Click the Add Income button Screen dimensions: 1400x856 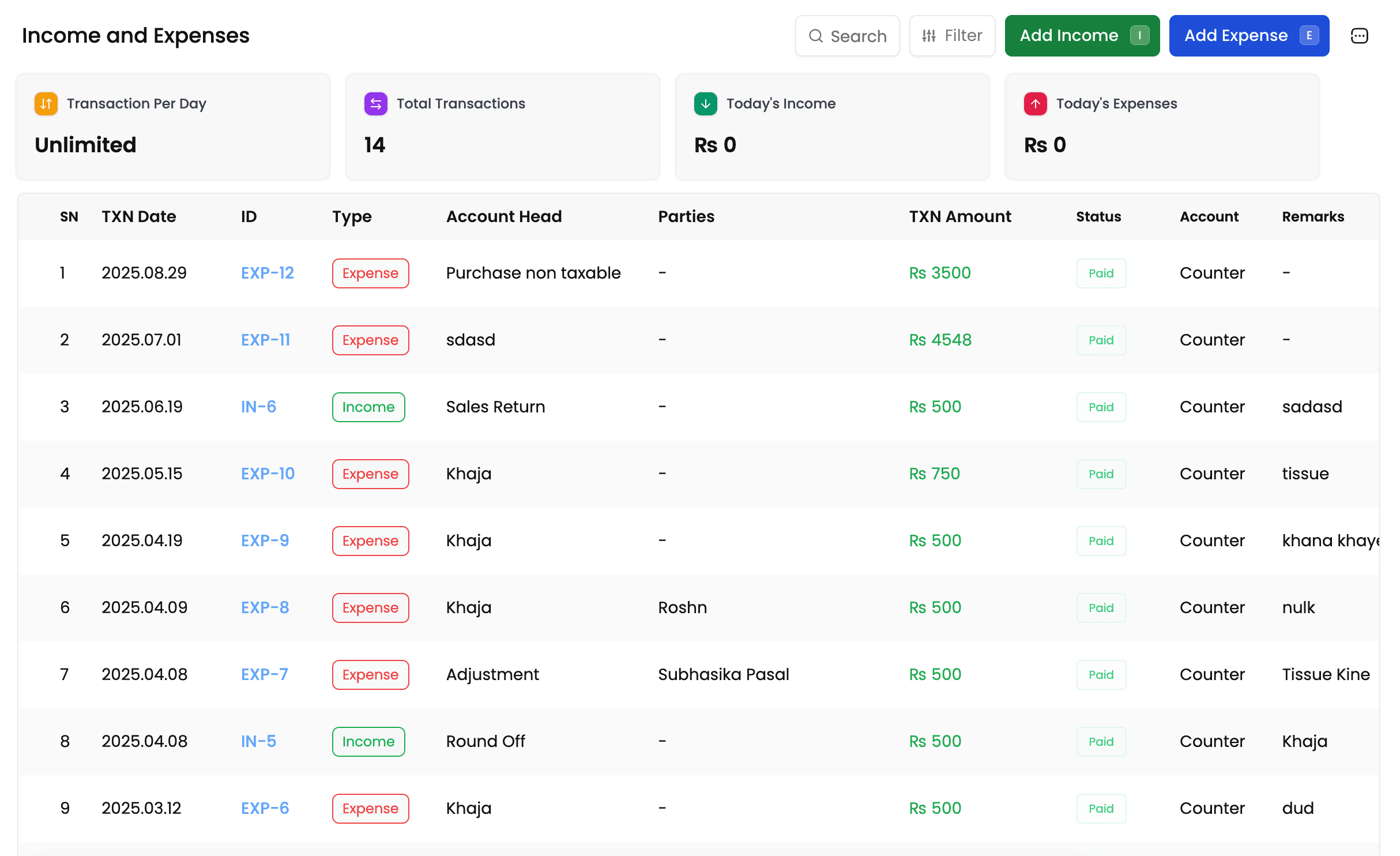(1082, 35)
